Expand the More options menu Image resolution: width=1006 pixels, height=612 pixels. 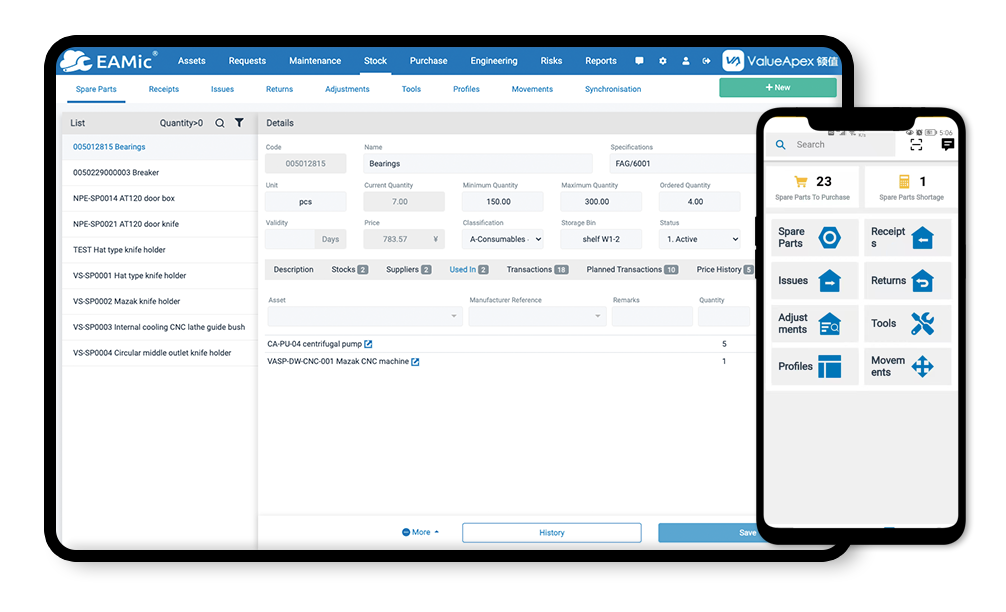click(420, 532)
